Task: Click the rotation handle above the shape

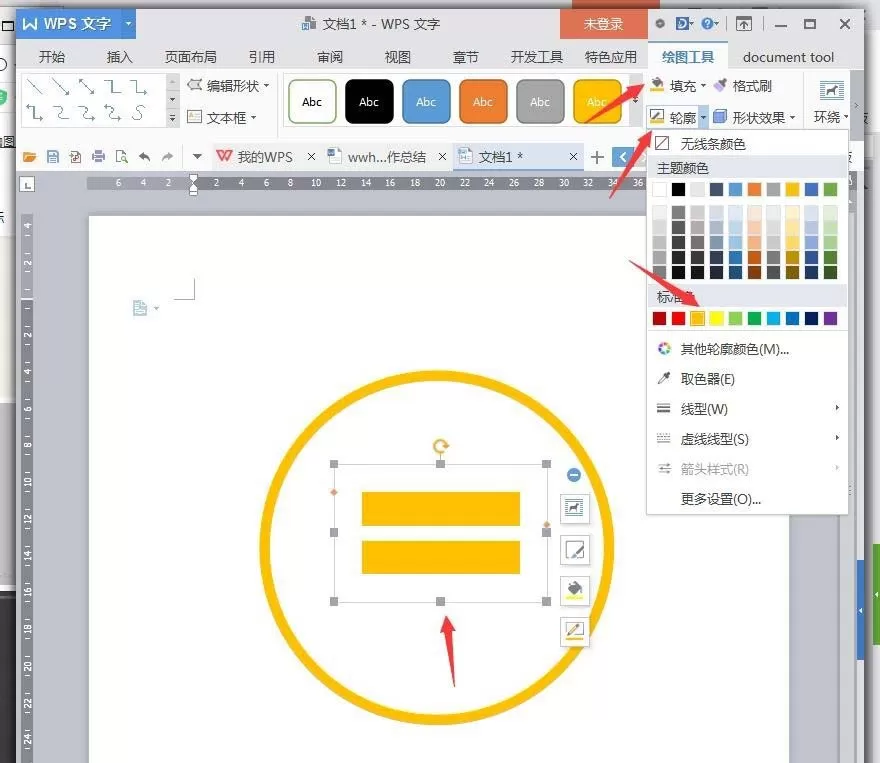Action: click(441, 446)
